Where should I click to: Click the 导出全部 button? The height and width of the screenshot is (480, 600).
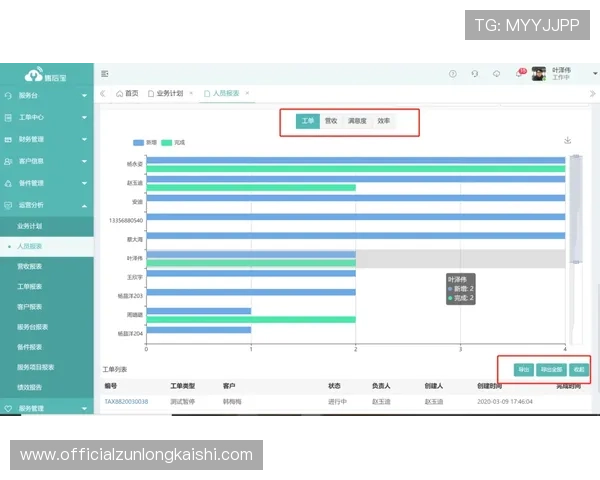point(551,369)
